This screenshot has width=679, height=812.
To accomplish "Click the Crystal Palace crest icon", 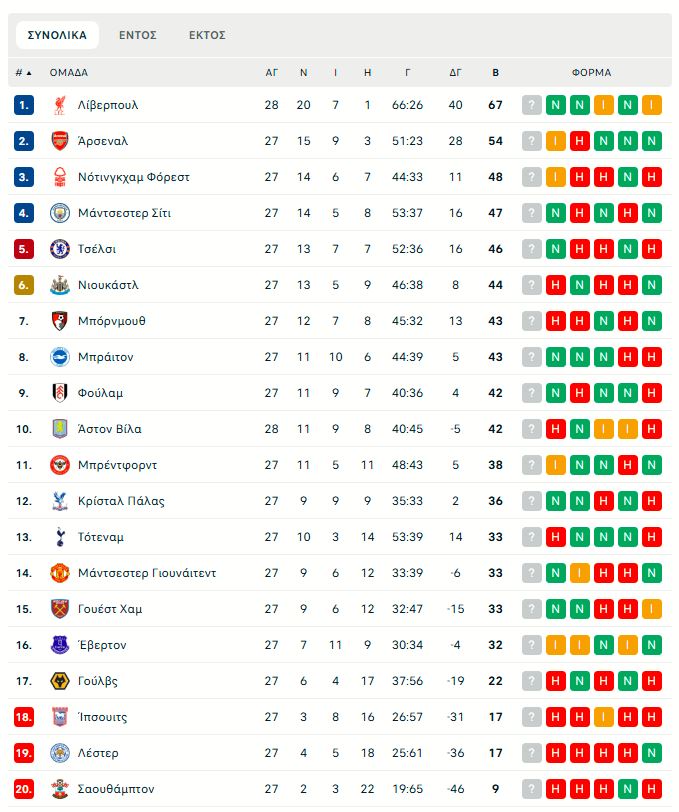I will click(60, 501).
